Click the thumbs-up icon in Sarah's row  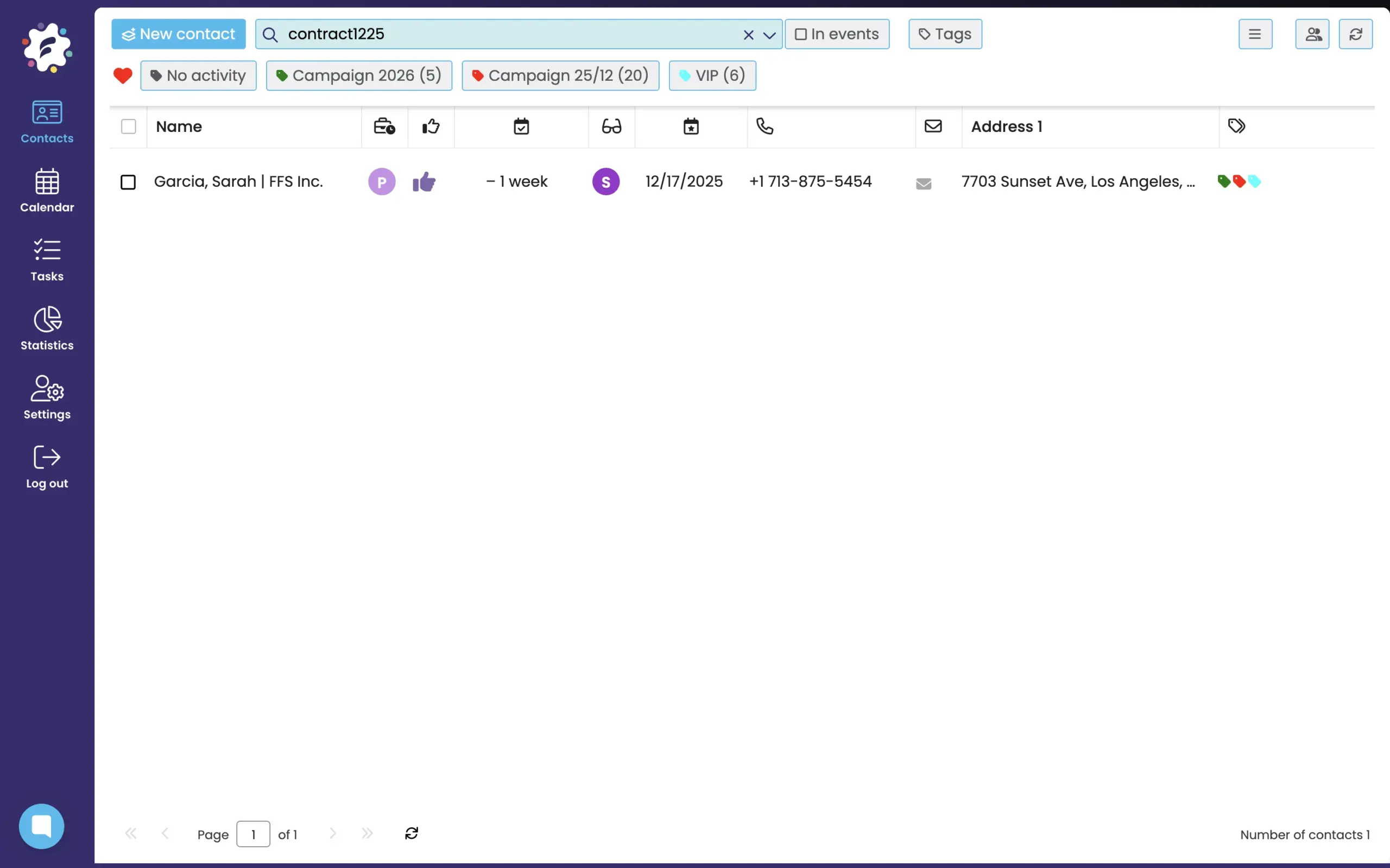tap(424, 182)
